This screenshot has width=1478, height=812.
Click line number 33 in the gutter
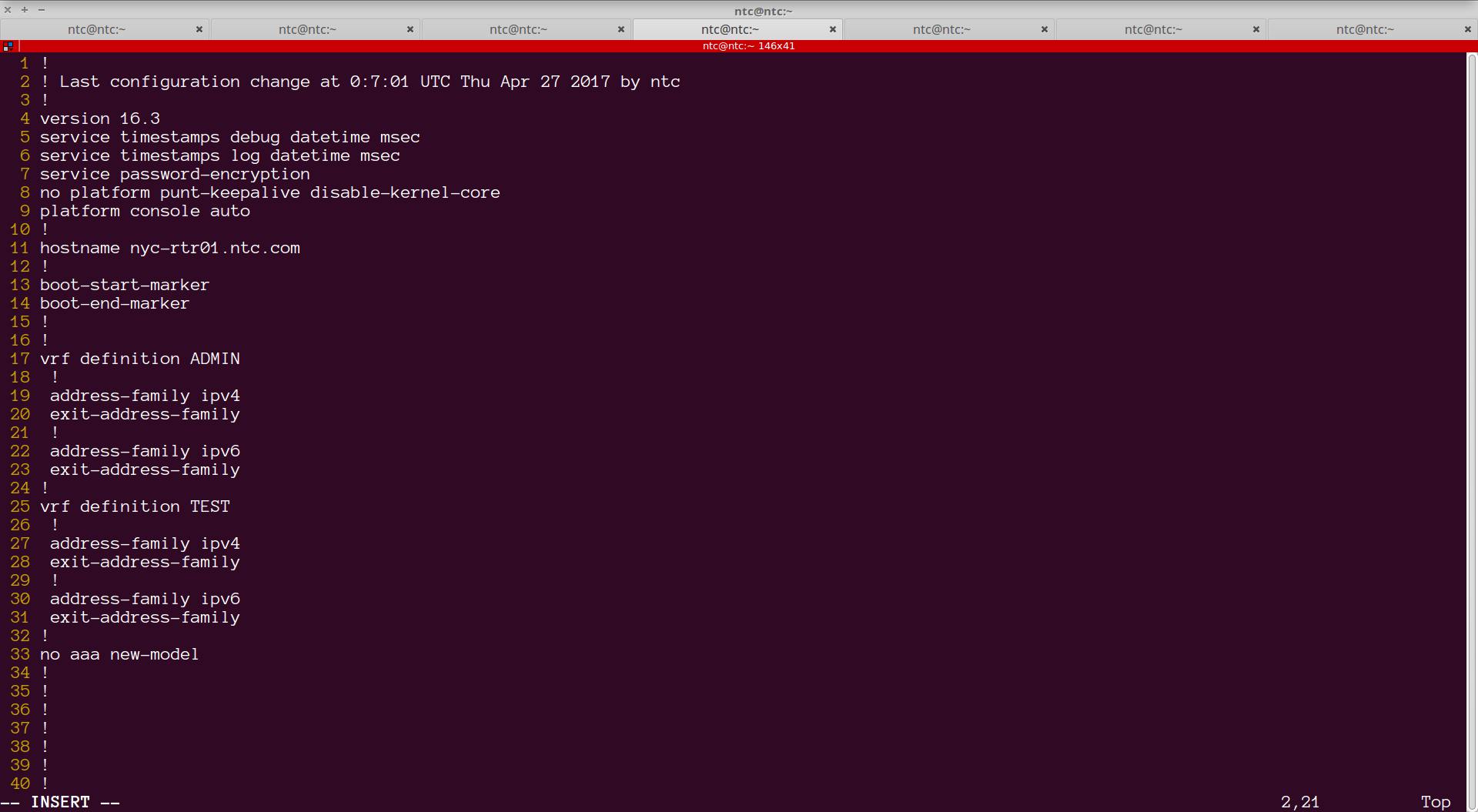click(20, 654)
